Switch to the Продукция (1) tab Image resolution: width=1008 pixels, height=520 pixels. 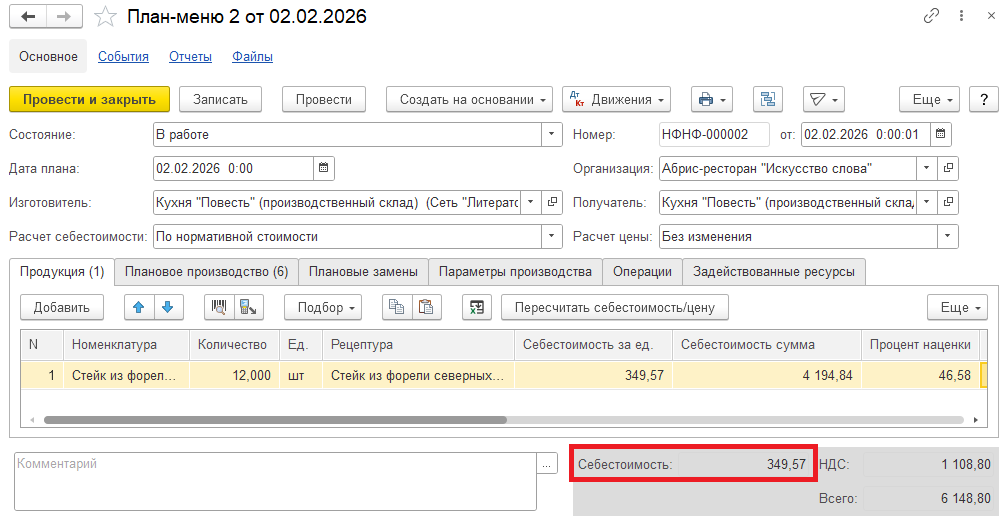pos(62,271)
